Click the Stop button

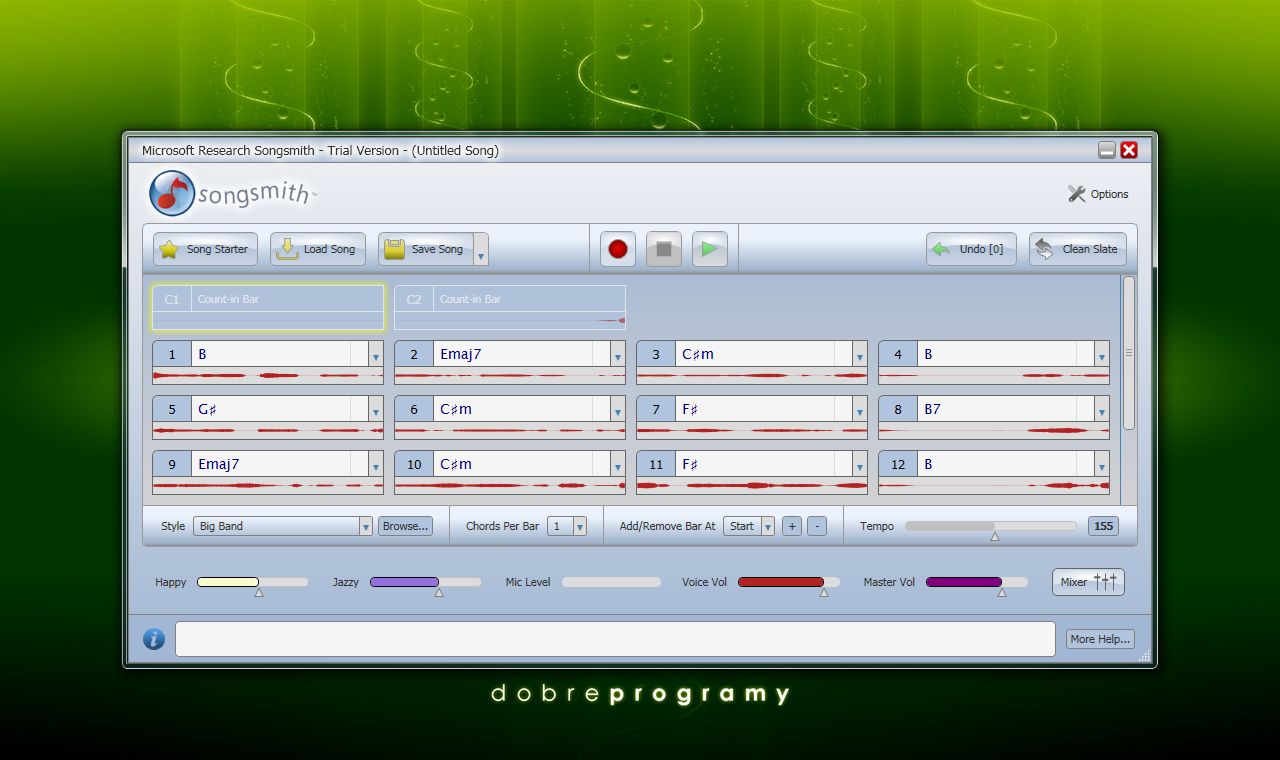coord(664,249)
